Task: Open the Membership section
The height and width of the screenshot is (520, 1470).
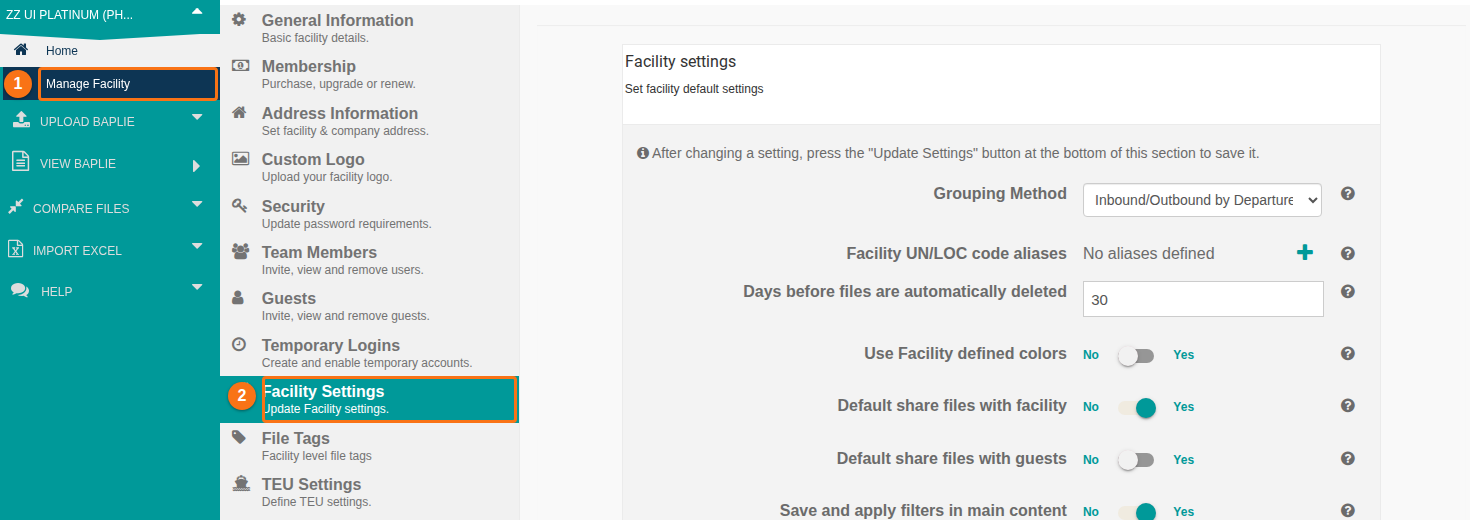Action: [x=370, y=74]
